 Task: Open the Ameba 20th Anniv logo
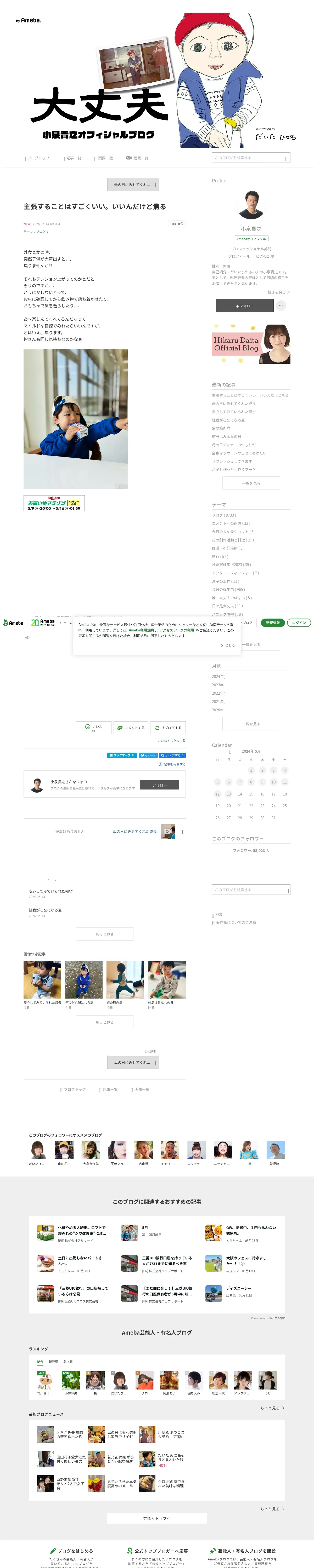click(x=43, y=623)
